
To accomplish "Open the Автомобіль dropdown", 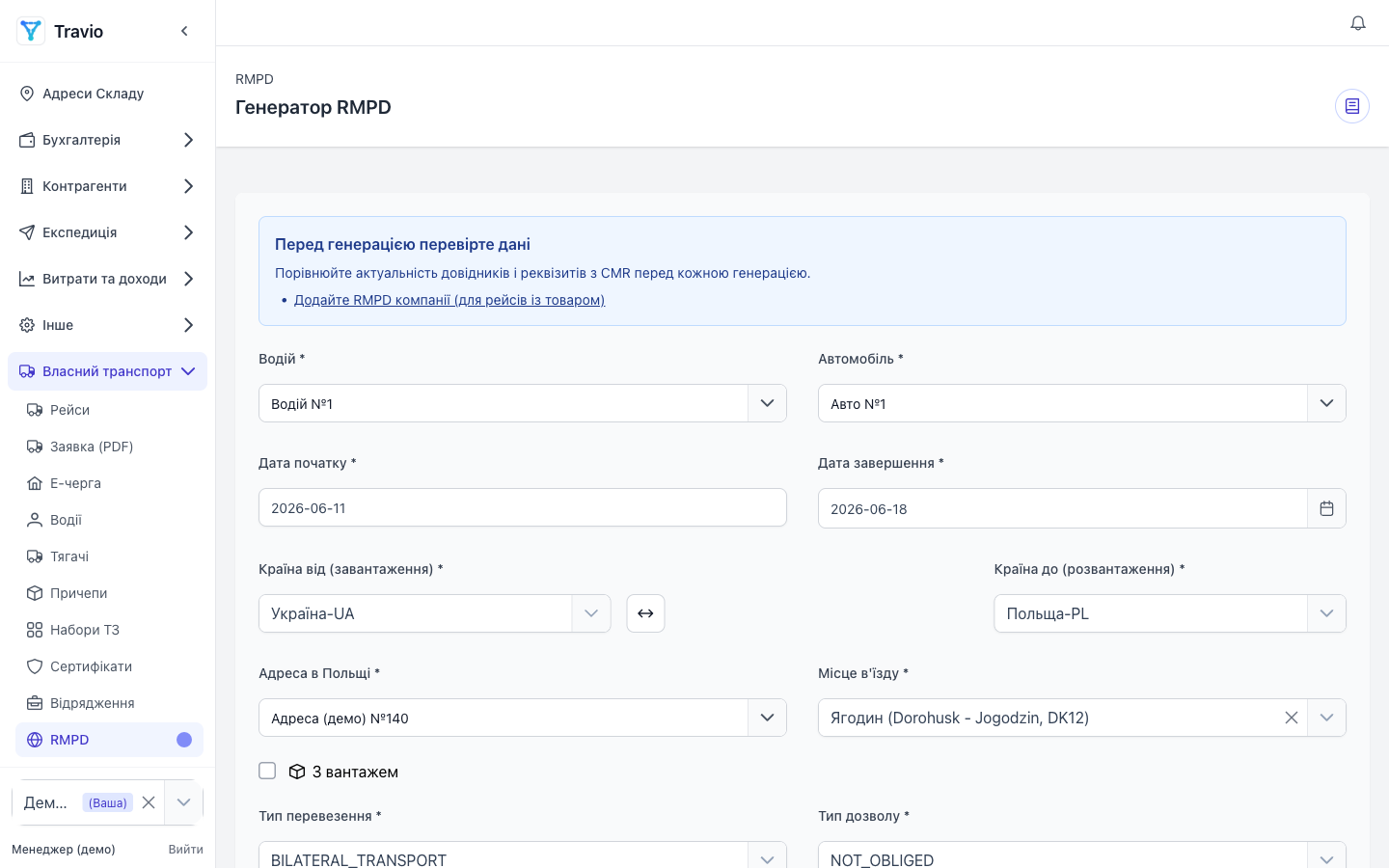I will (1082, 403).
